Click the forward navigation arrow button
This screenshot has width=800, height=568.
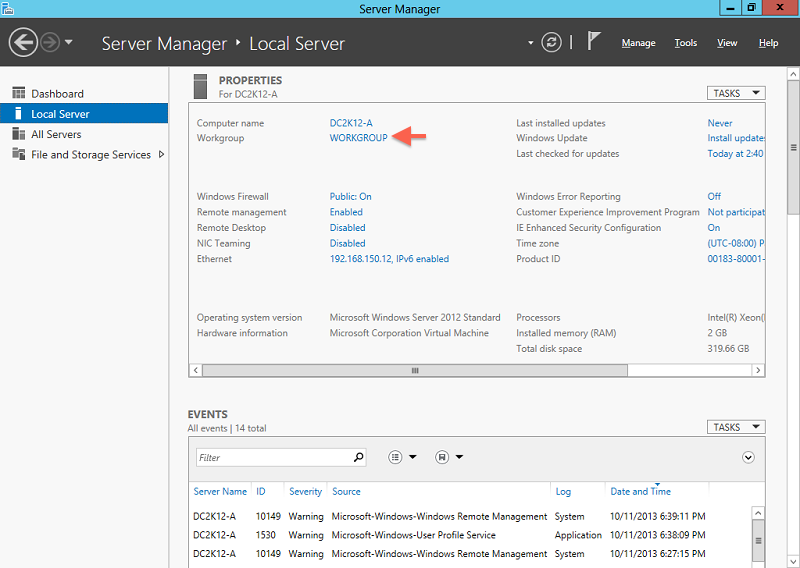tap(50, 42)
